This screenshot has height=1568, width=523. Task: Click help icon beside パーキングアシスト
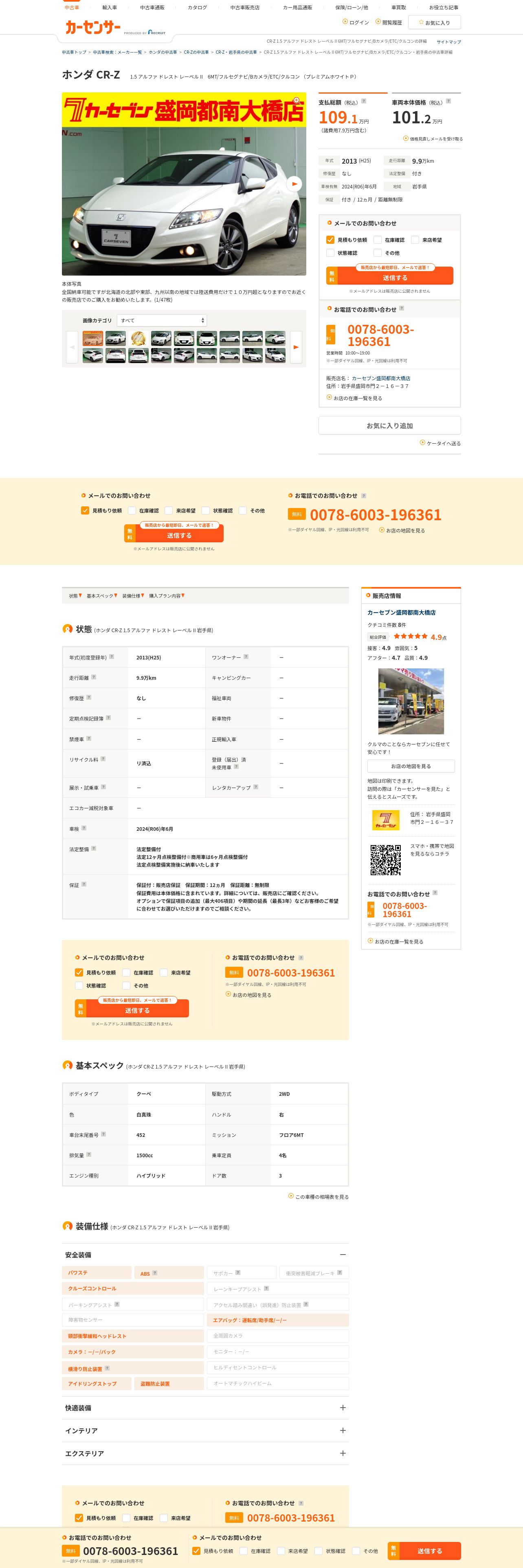point(117,1304)
